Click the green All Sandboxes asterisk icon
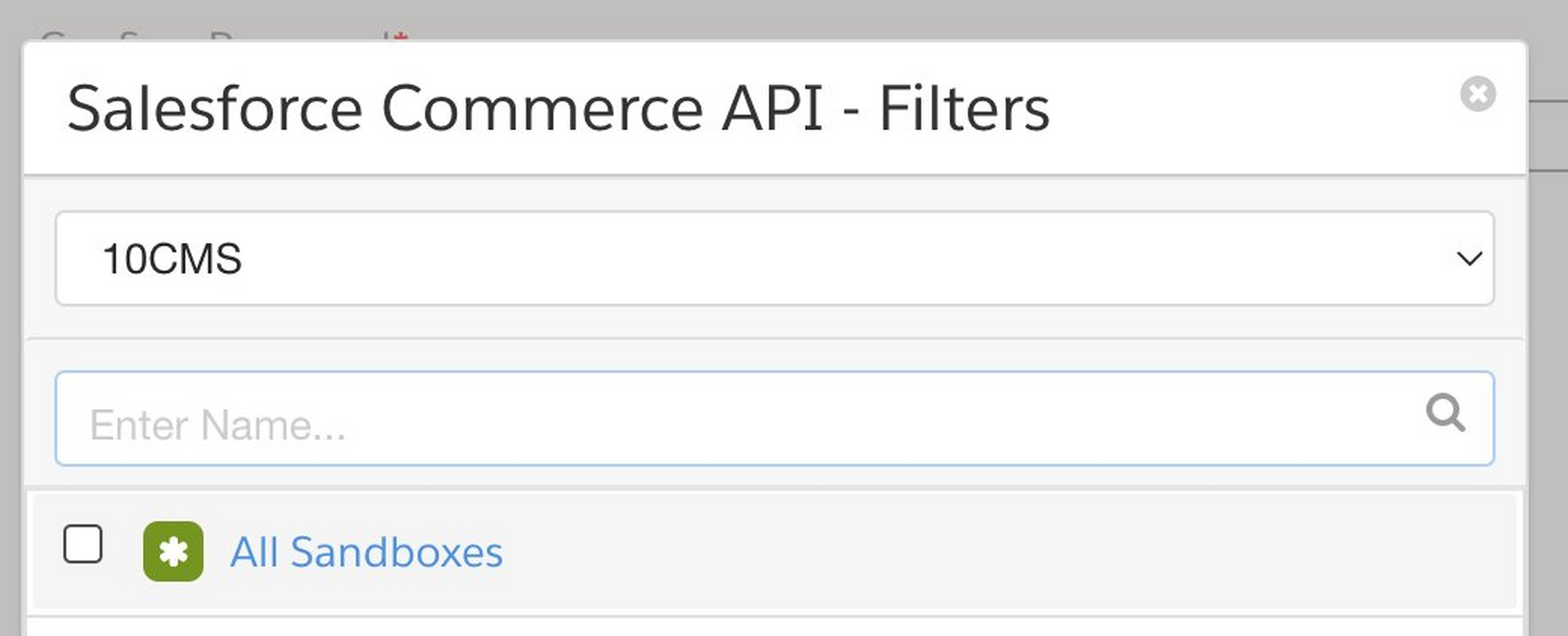The height and width of the screenshot is (636, 1568). tap(173, 552)
